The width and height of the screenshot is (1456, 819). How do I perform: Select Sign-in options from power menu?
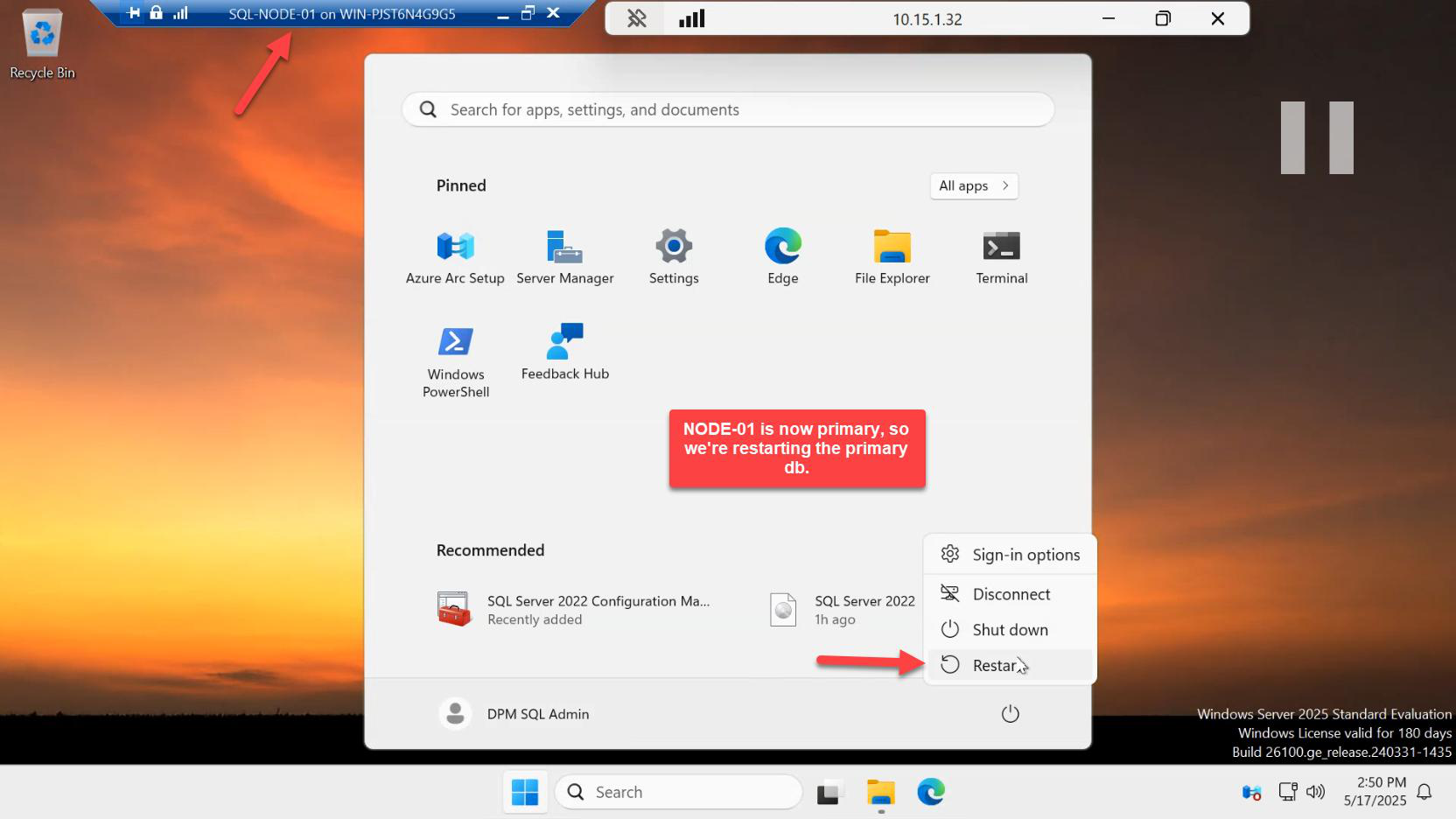pos(1010,555)
